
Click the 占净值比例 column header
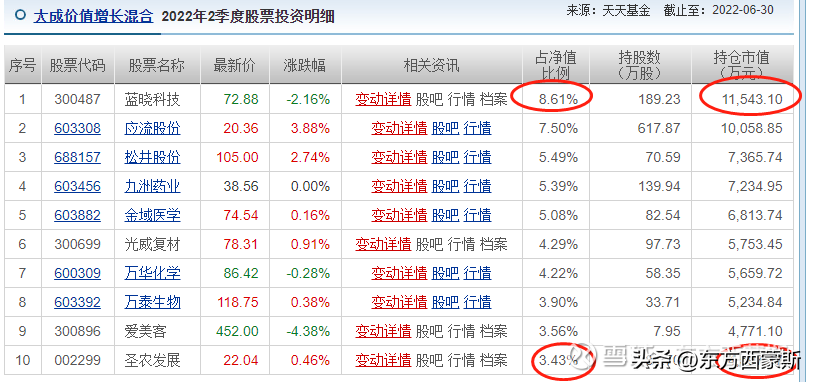(556, 65)
